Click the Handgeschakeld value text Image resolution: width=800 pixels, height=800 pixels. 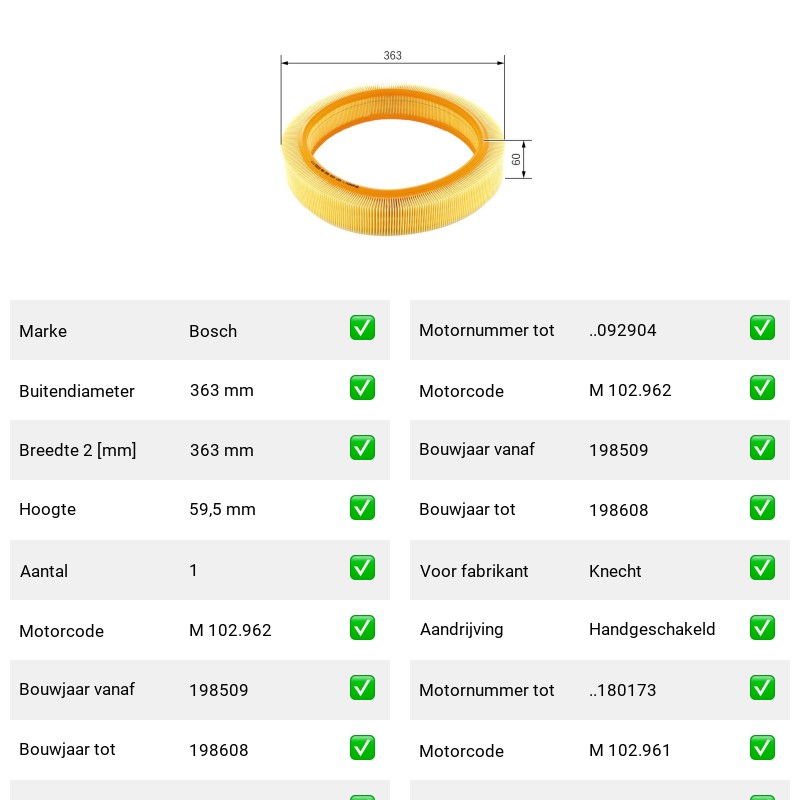pos(652,629)
